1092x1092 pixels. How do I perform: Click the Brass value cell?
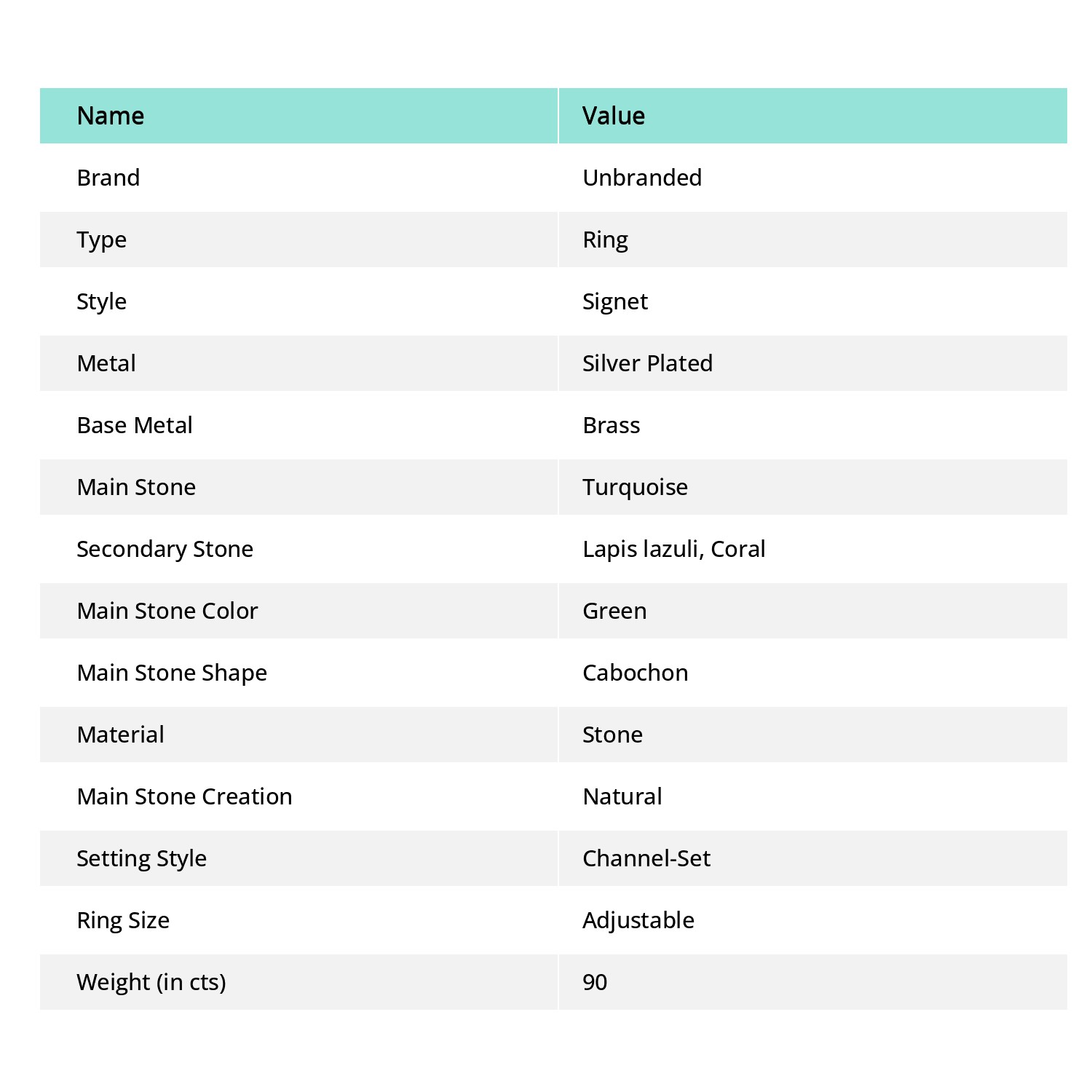(612, 425)
